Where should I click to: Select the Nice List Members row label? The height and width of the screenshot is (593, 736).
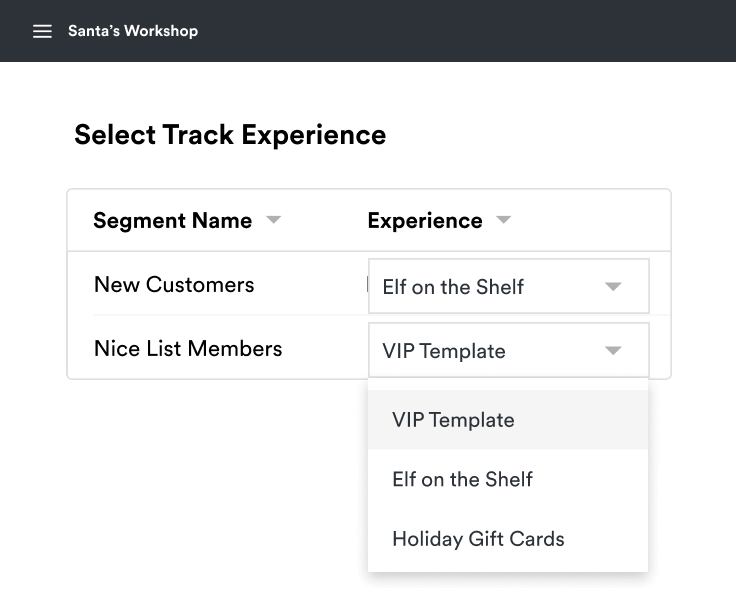coord(188,349)
